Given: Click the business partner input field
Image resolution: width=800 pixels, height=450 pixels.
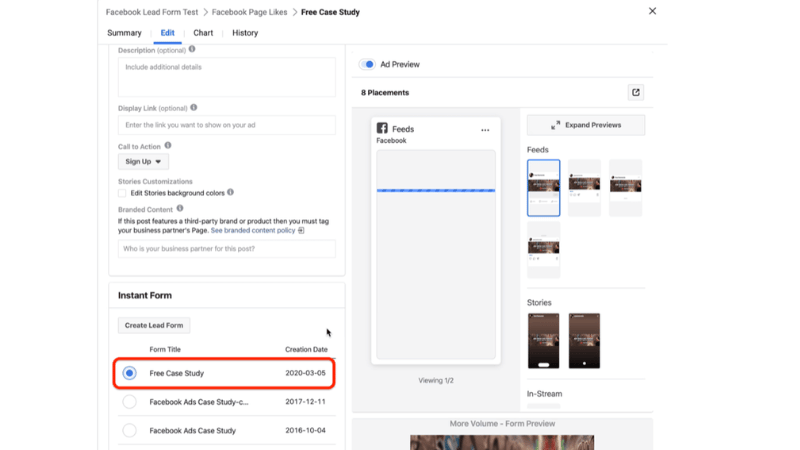Looking at the screenshot, I should click(227, 249).
